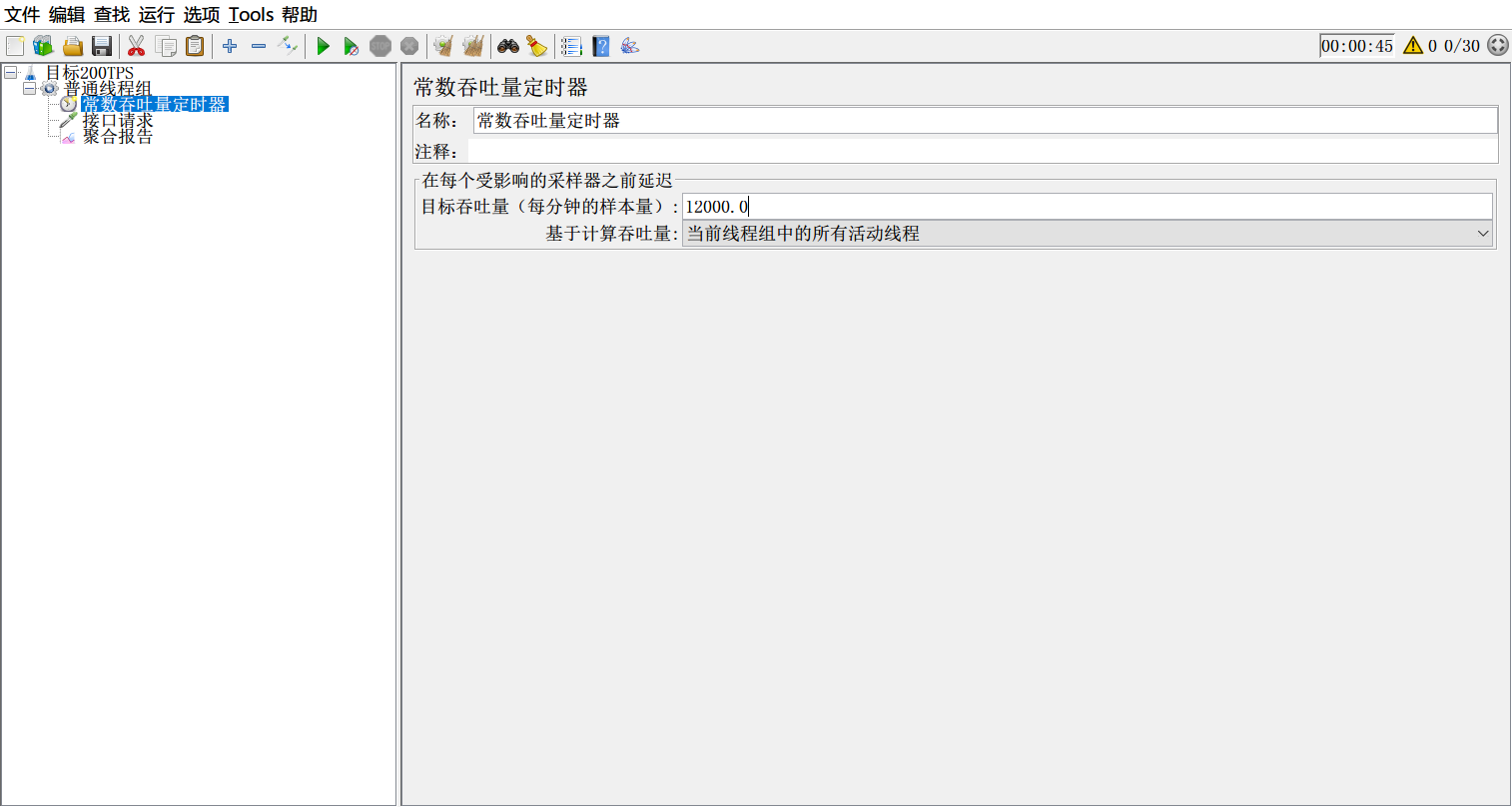
Task: Select 聚合报告 in the tree
Action: (x=117, y=137)
